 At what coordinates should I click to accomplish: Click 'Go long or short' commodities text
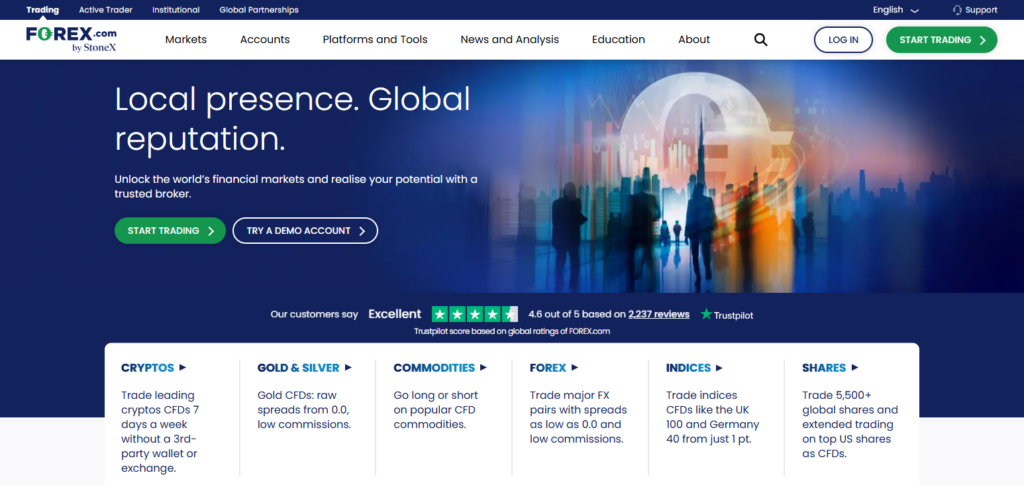[x=436, y=409]
